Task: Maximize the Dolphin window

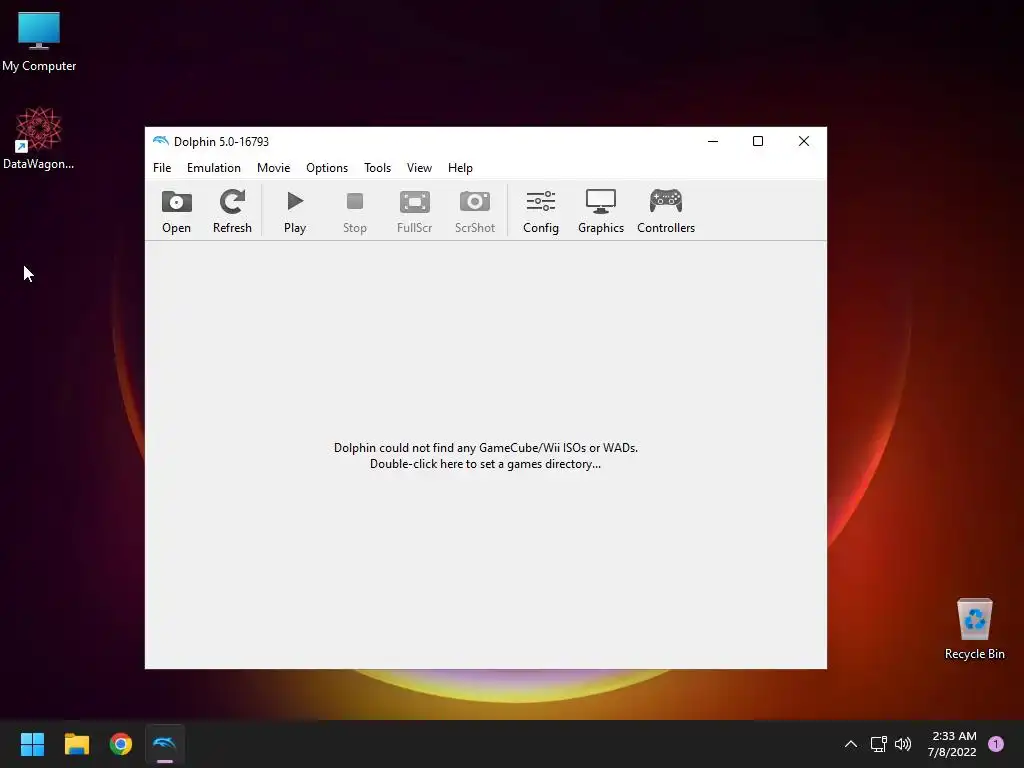Action: (x=758, y=141)
